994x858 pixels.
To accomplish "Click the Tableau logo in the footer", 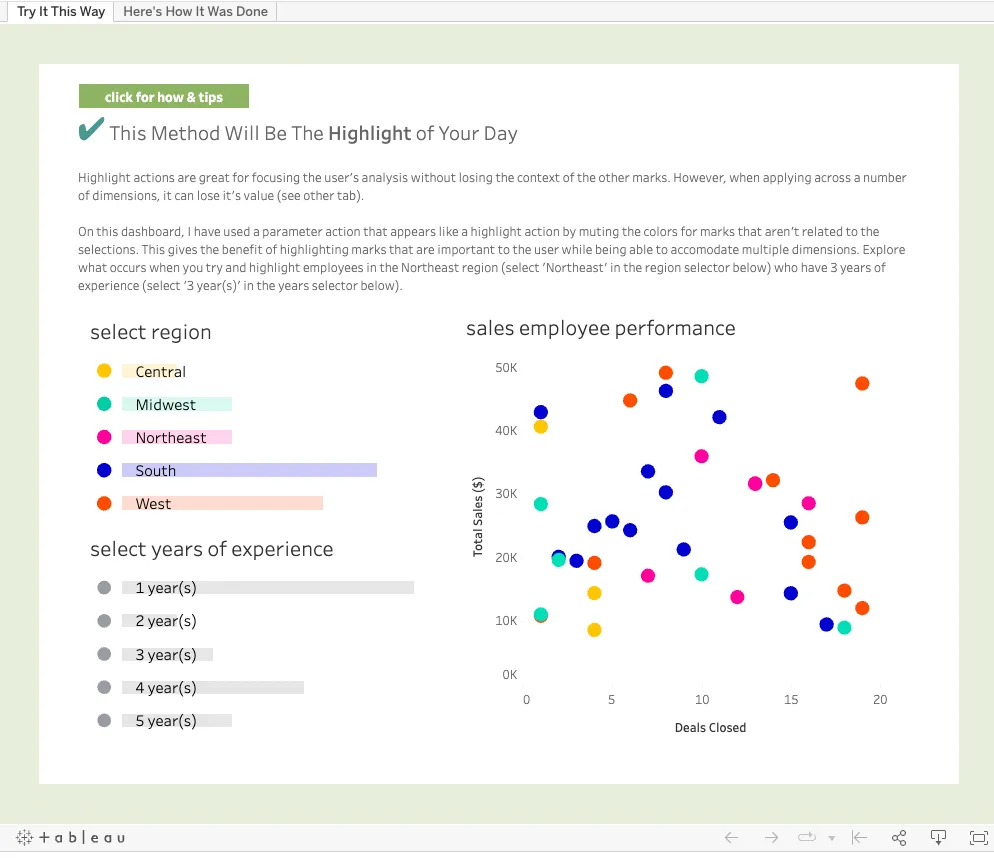I will 70,837.
